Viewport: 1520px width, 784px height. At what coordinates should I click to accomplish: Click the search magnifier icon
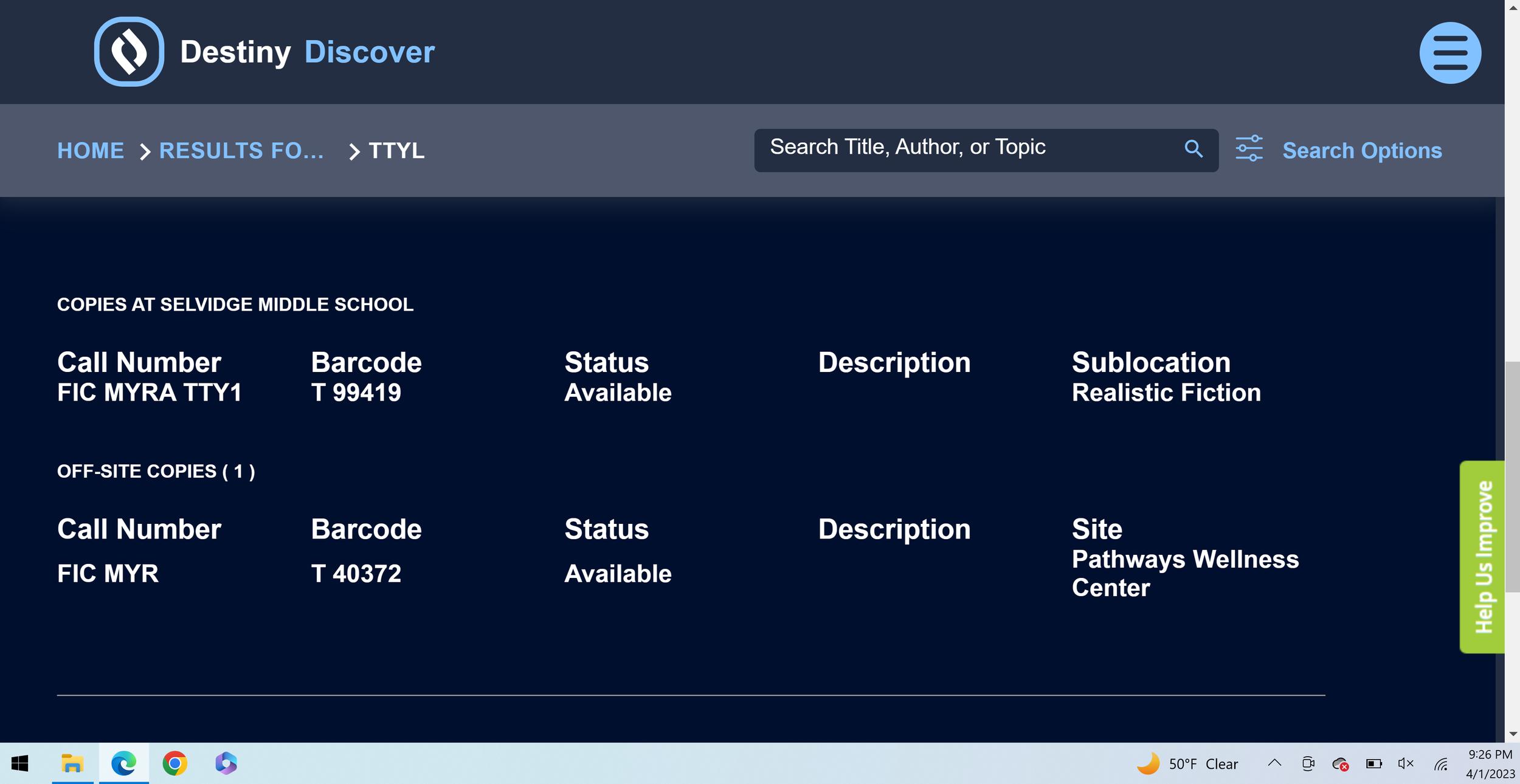click(1193, 149)
